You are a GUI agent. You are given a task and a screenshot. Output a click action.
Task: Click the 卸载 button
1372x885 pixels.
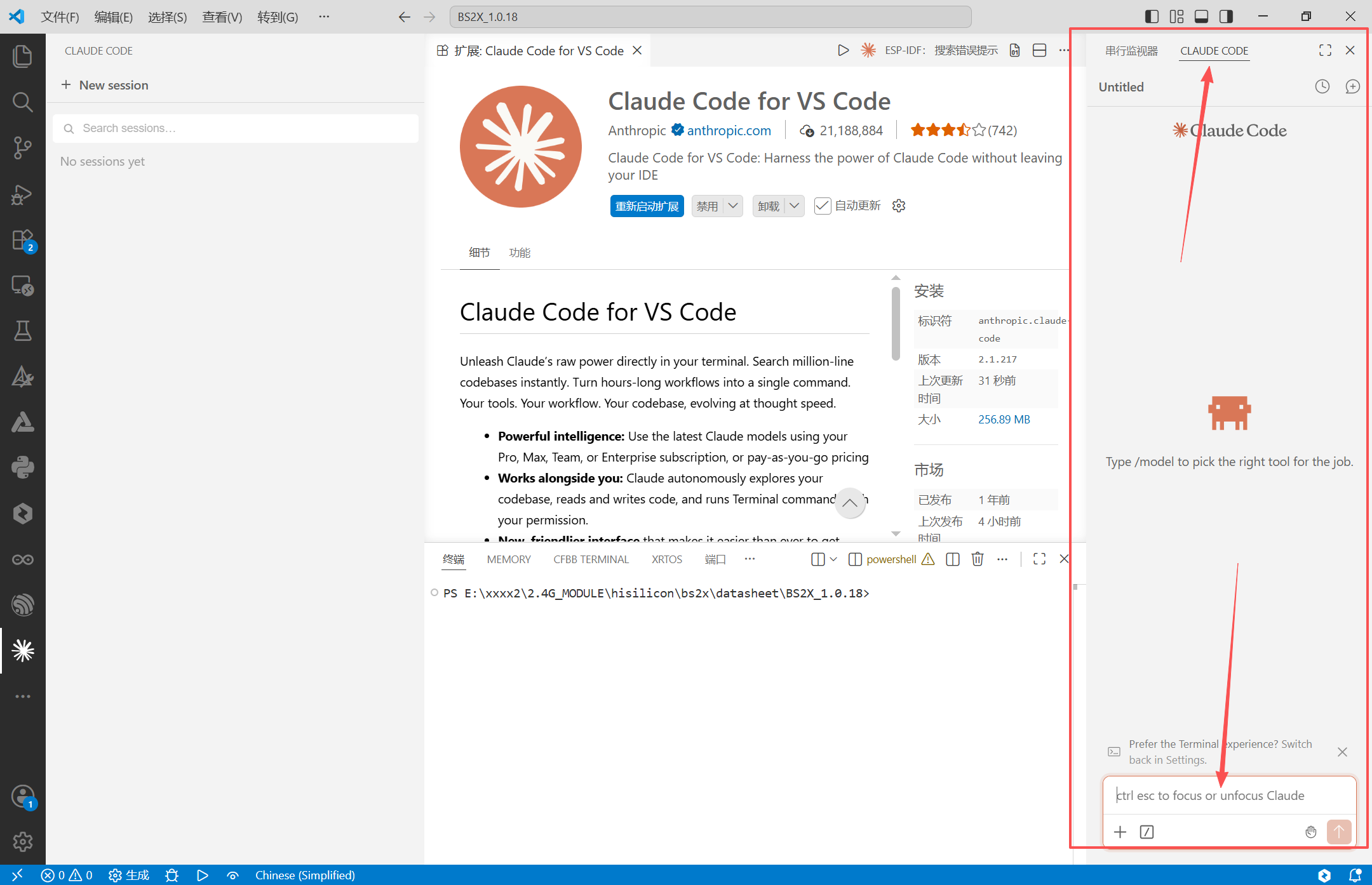tap(769, 206)
